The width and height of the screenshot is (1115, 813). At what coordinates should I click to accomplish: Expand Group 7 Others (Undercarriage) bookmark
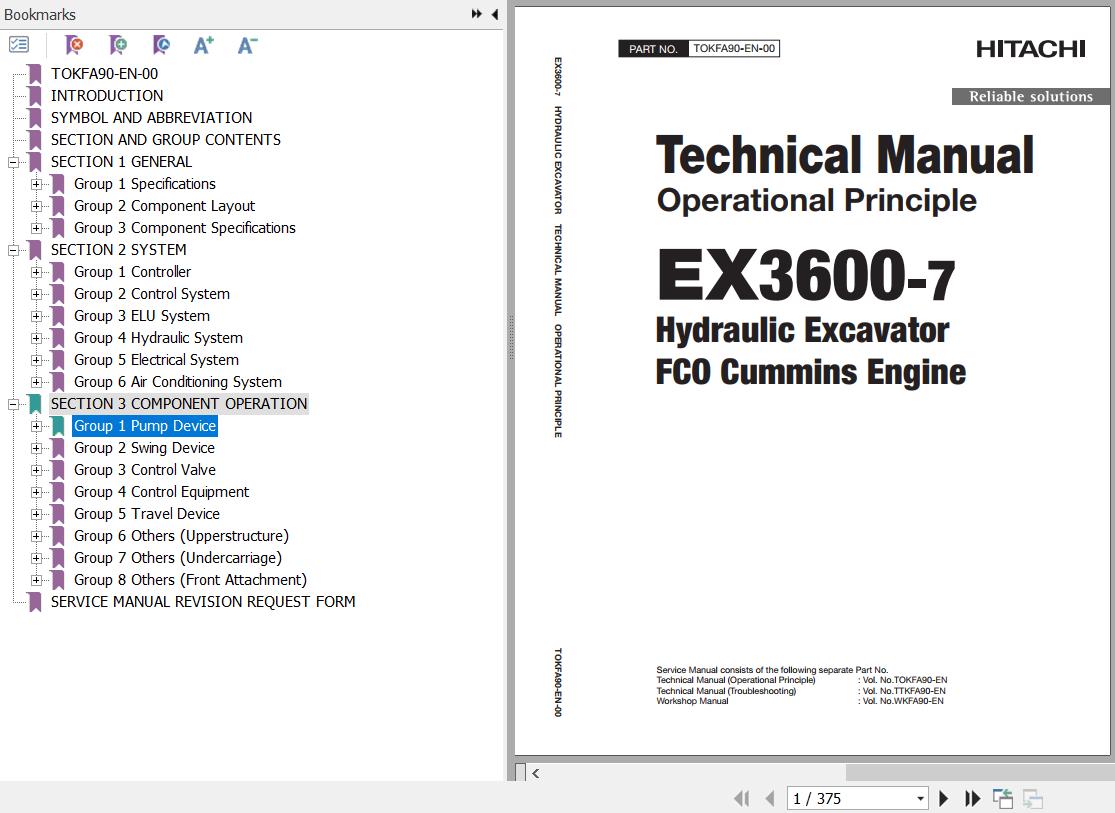click(36, 558)
